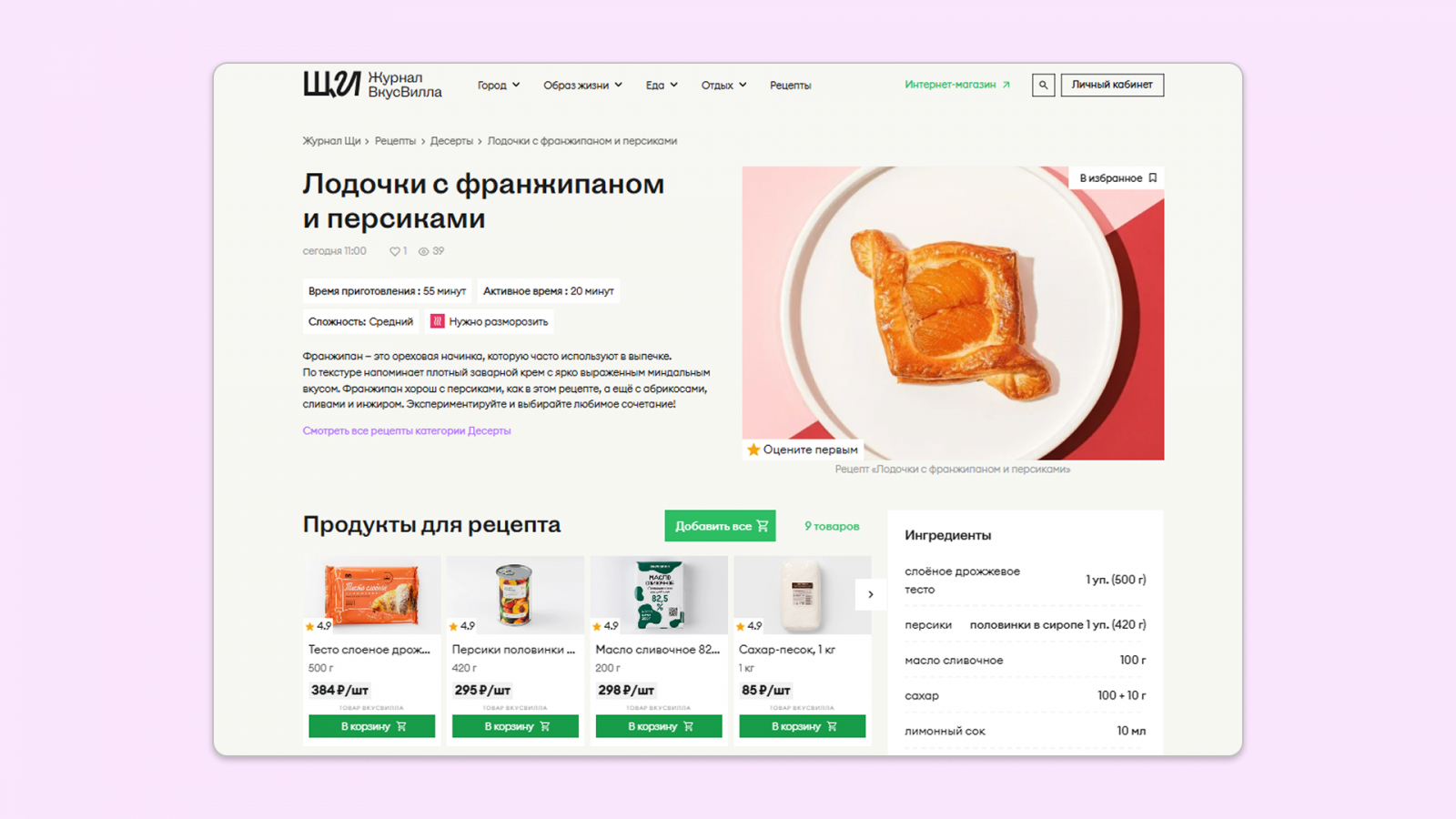Open Личный кабинет
Screen dimensions: 1456x819
[x=1112, y=85]
